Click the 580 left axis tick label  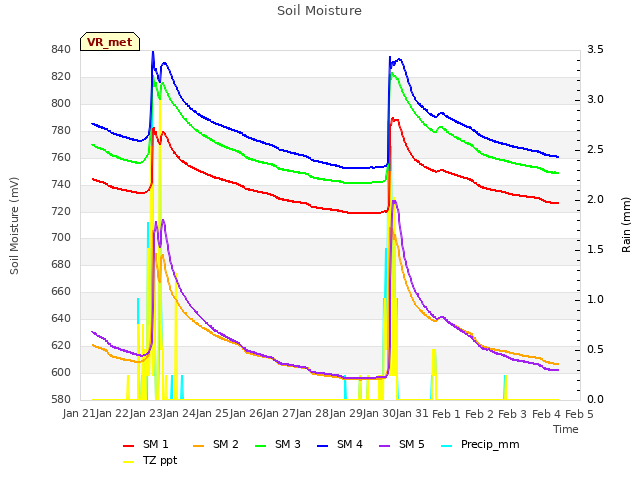coord(61,399)
